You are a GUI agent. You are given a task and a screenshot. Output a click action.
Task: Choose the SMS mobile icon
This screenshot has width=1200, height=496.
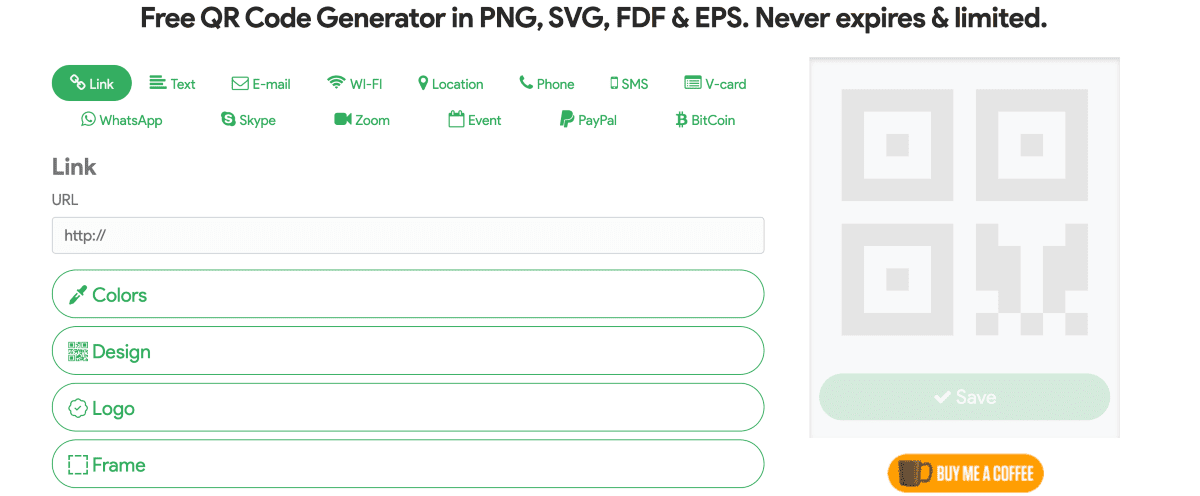(614, 84)
